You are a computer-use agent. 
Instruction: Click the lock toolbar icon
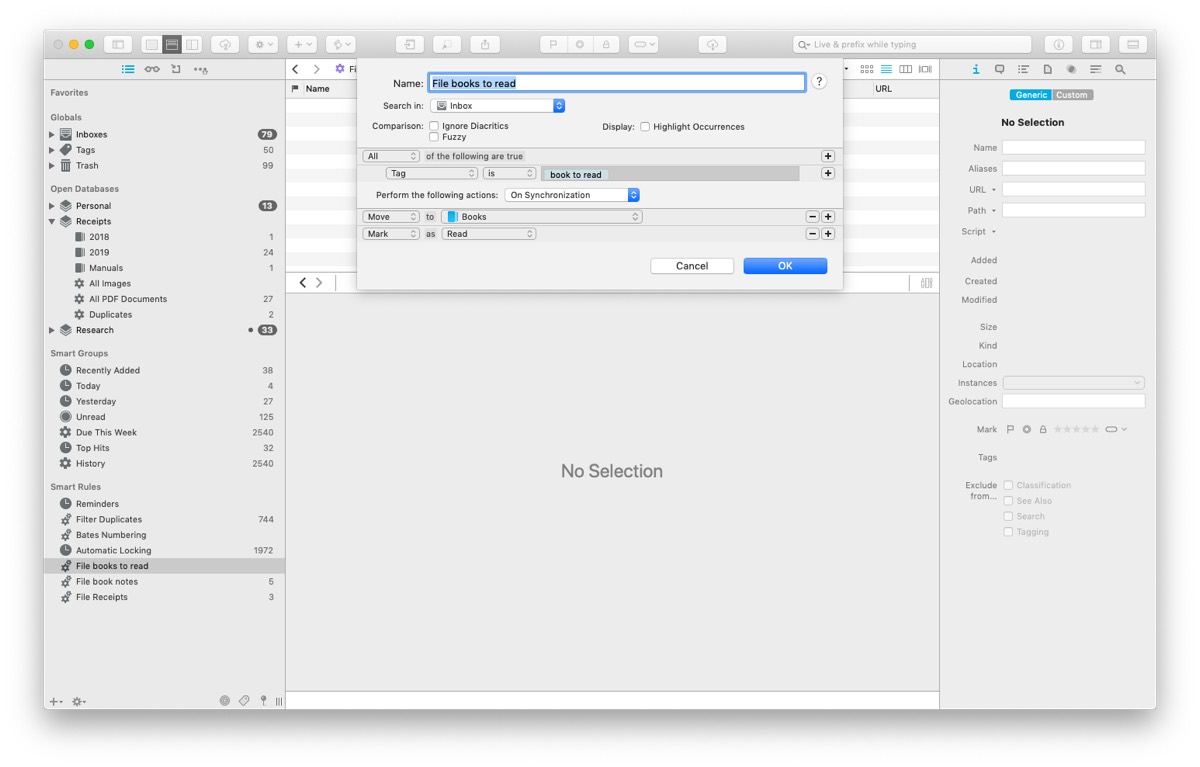point(606,45)
